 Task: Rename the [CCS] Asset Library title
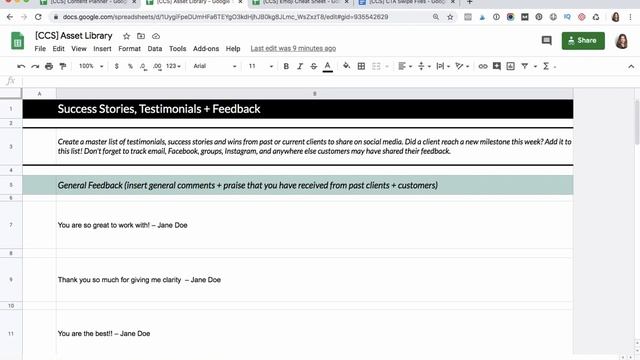(x=73, y=36)
